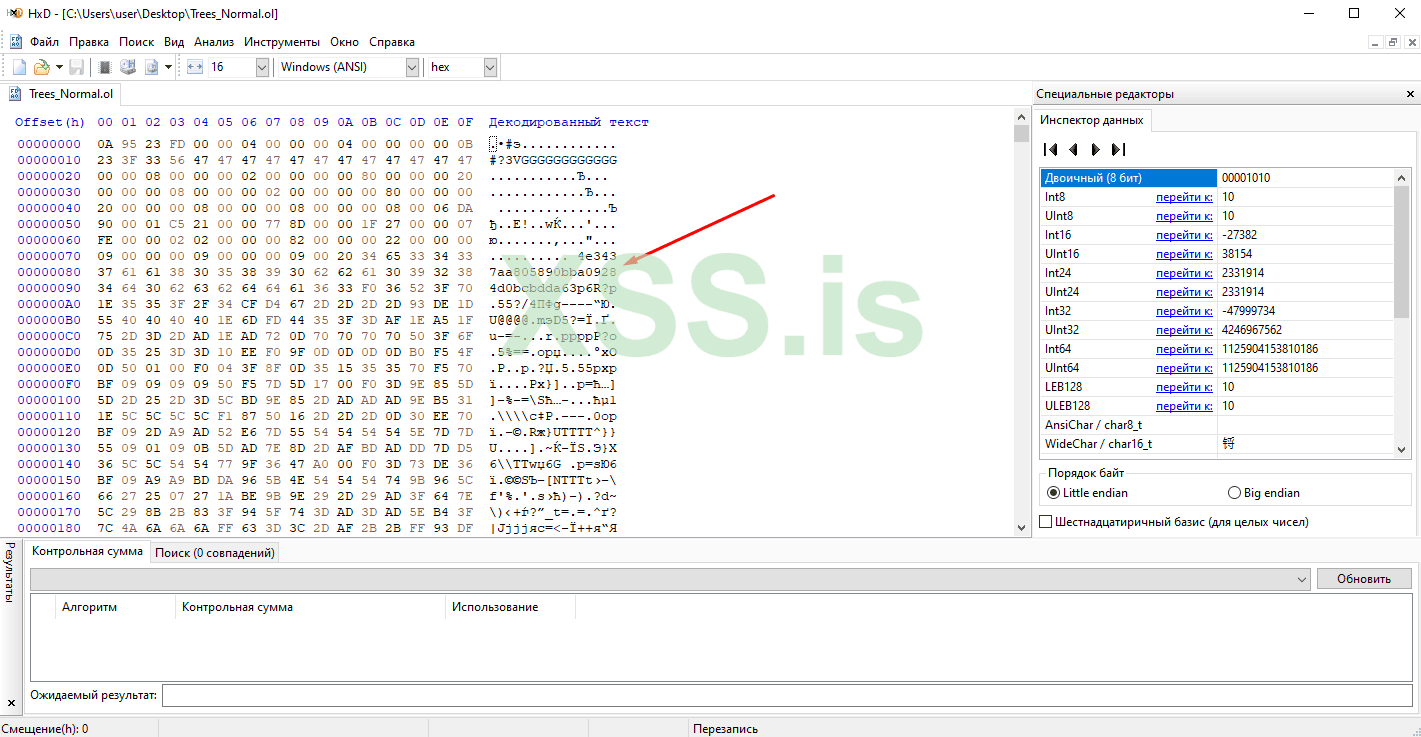Switch to the Поиск (0 совпадений) tab
Viewport: 1421px width, 737px height.
click(215, 552)
